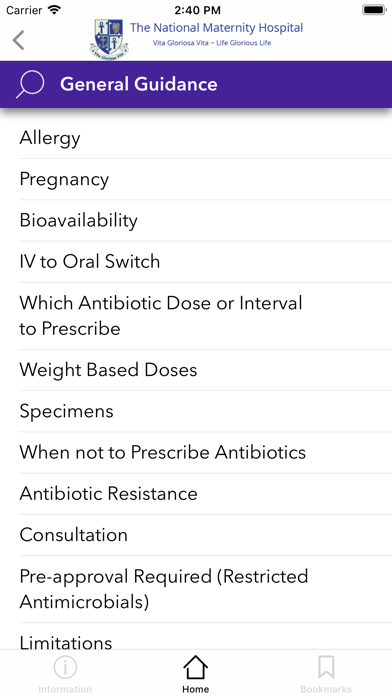
Task: Open search with magnifying glass icon
Action: coord(30,84)
